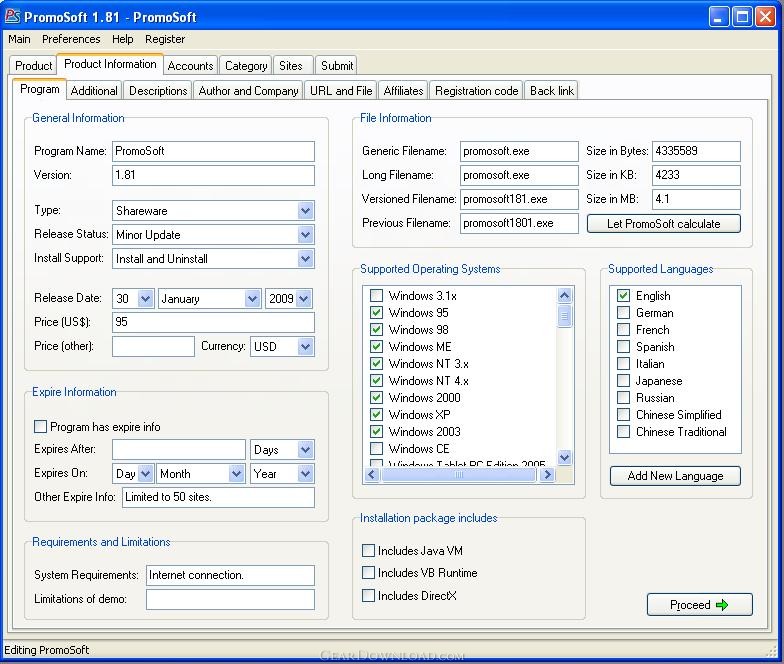Viewport: 784px width, 664px height.
Task: Click the System Requirements field
Action: (230, 575)
